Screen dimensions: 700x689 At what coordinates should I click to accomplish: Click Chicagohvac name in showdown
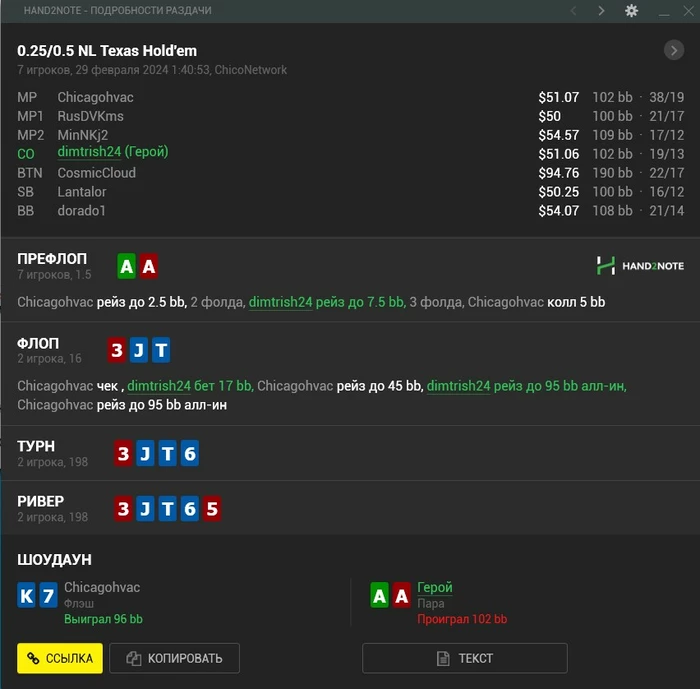click(102, 587)
